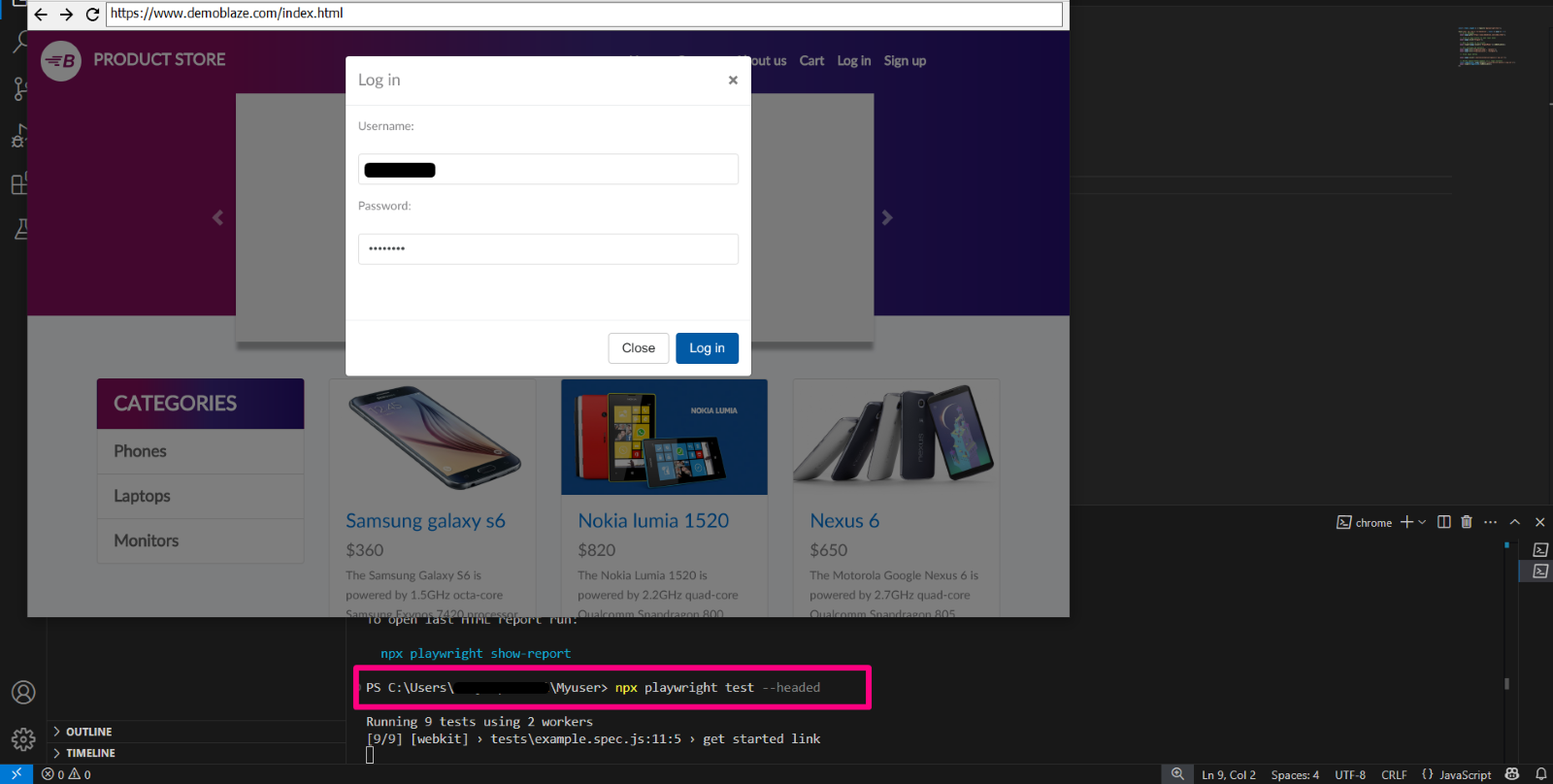Select the first terminal in list
This screenshot has width=1553, height=784.
point(1540,550)
